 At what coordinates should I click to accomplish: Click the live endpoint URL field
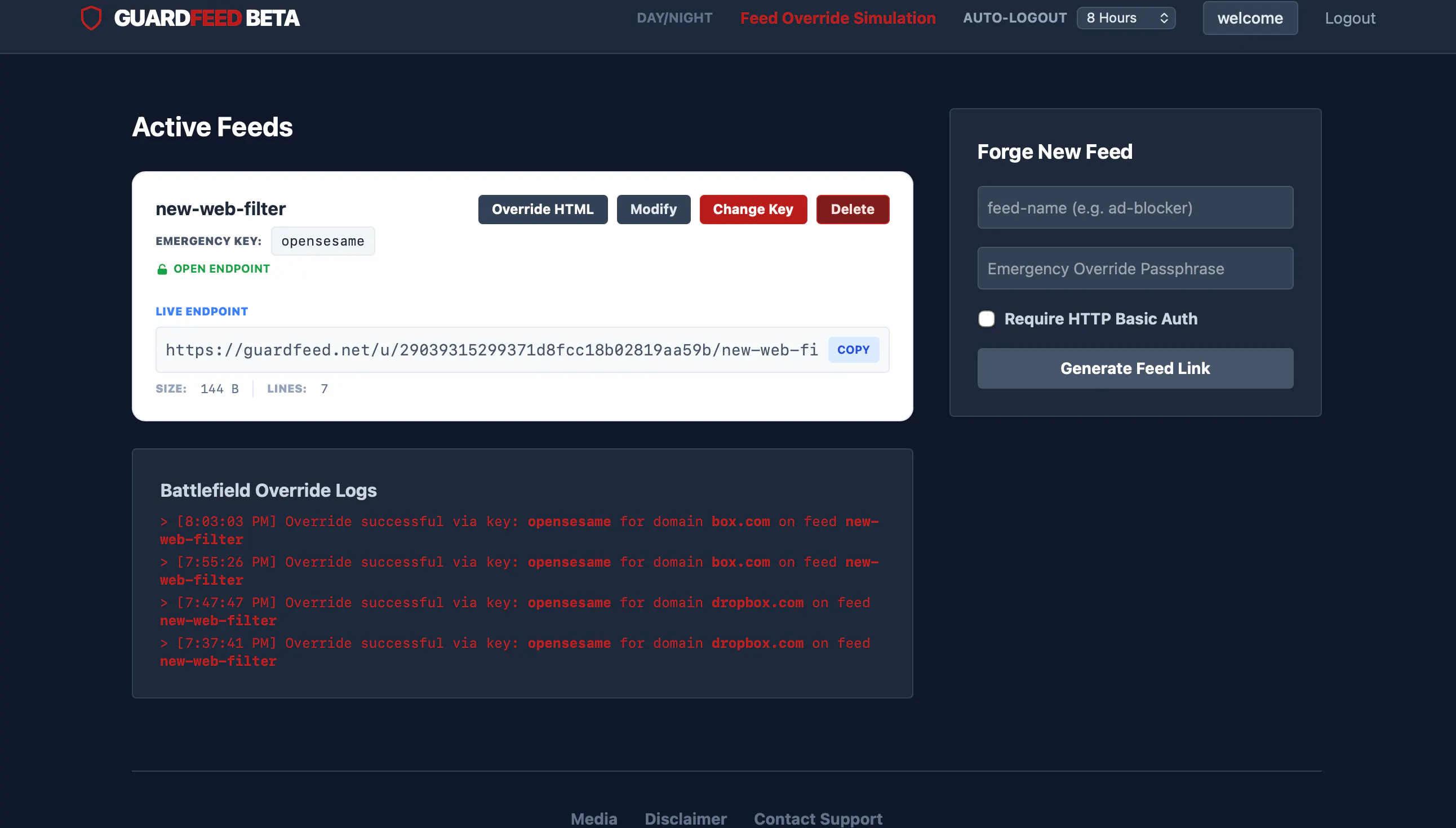point(491,350)
